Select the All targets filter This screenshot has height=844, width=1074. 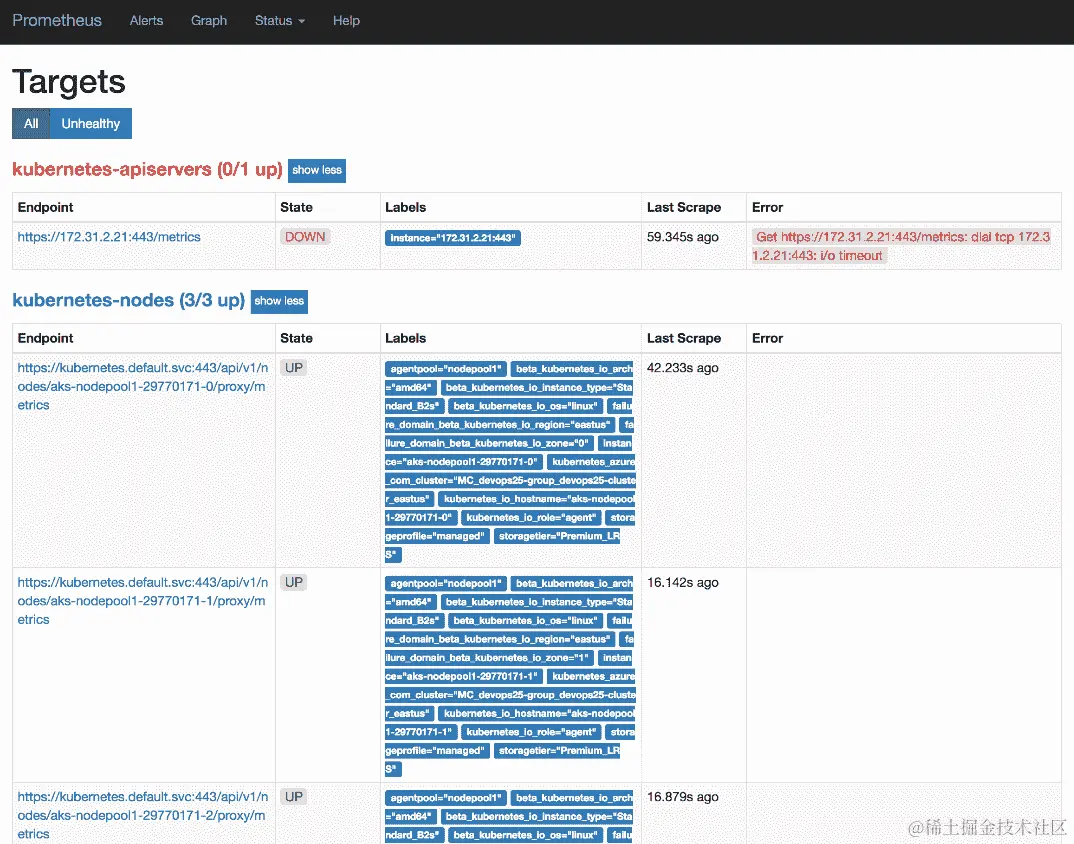tap(31, 123)
